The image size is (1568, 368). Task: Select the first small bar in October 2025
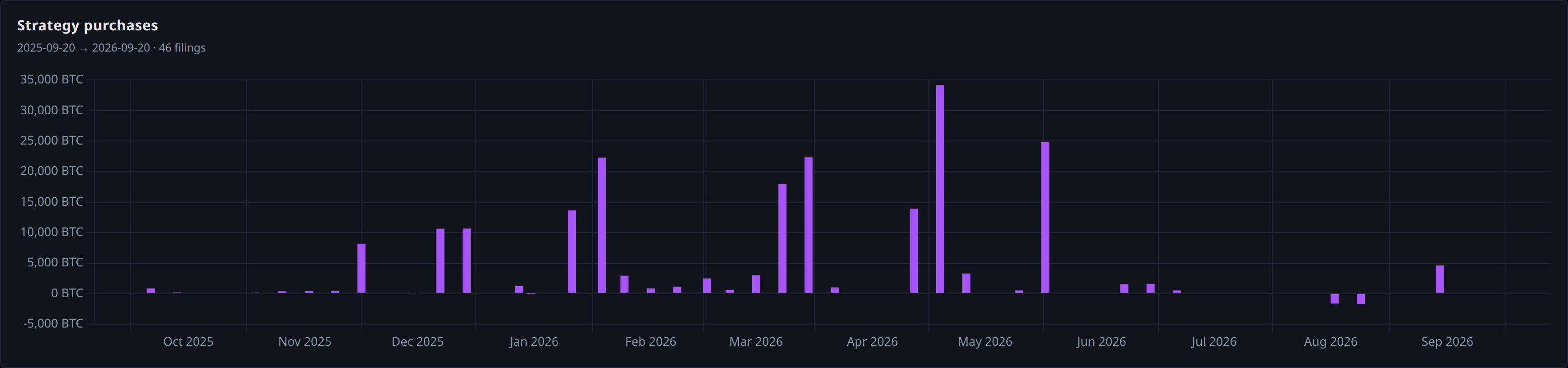pos(151,291)
